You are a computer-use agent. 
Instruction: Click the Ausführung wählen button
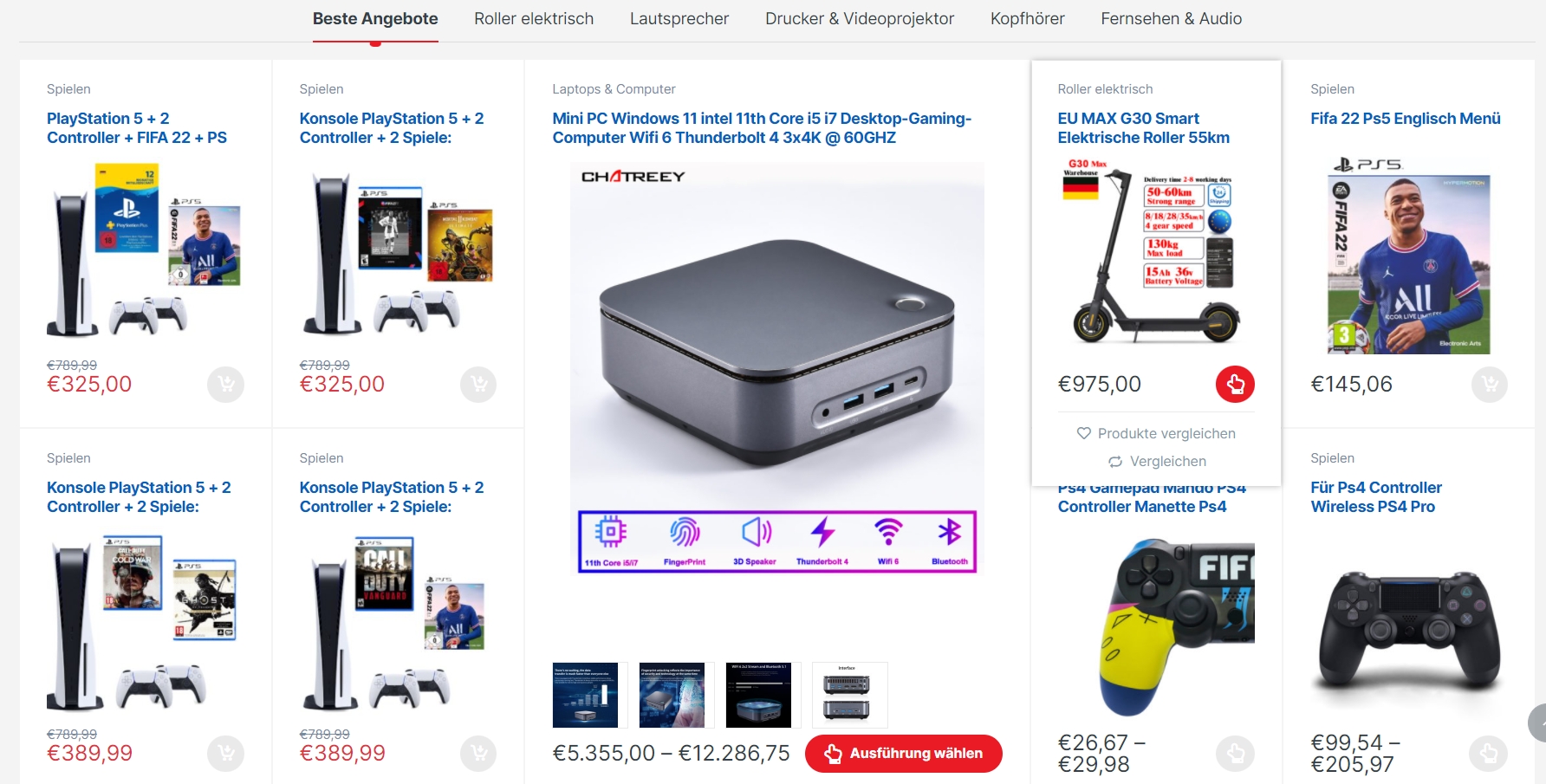(x=903, y=754)
